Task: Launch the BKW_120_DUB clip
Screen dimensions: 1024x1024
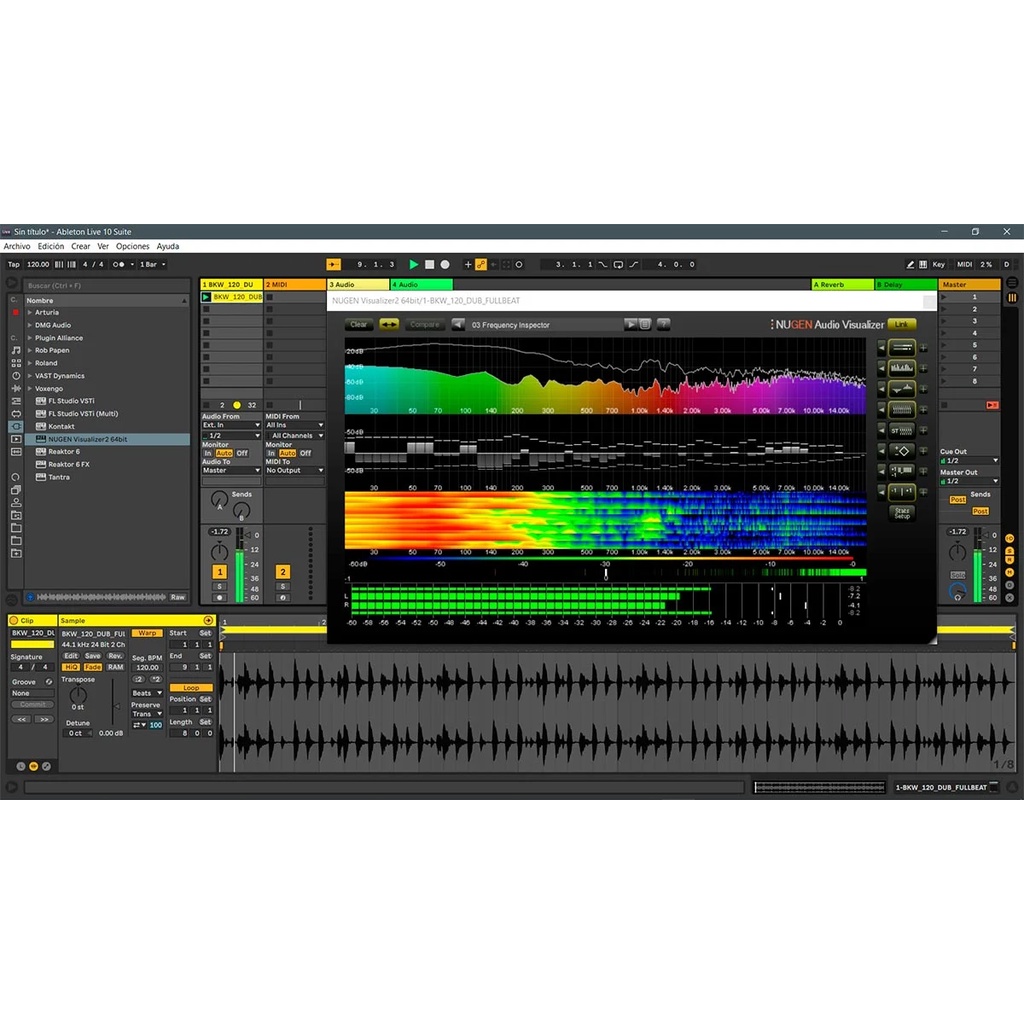Action: pos(206,297)
